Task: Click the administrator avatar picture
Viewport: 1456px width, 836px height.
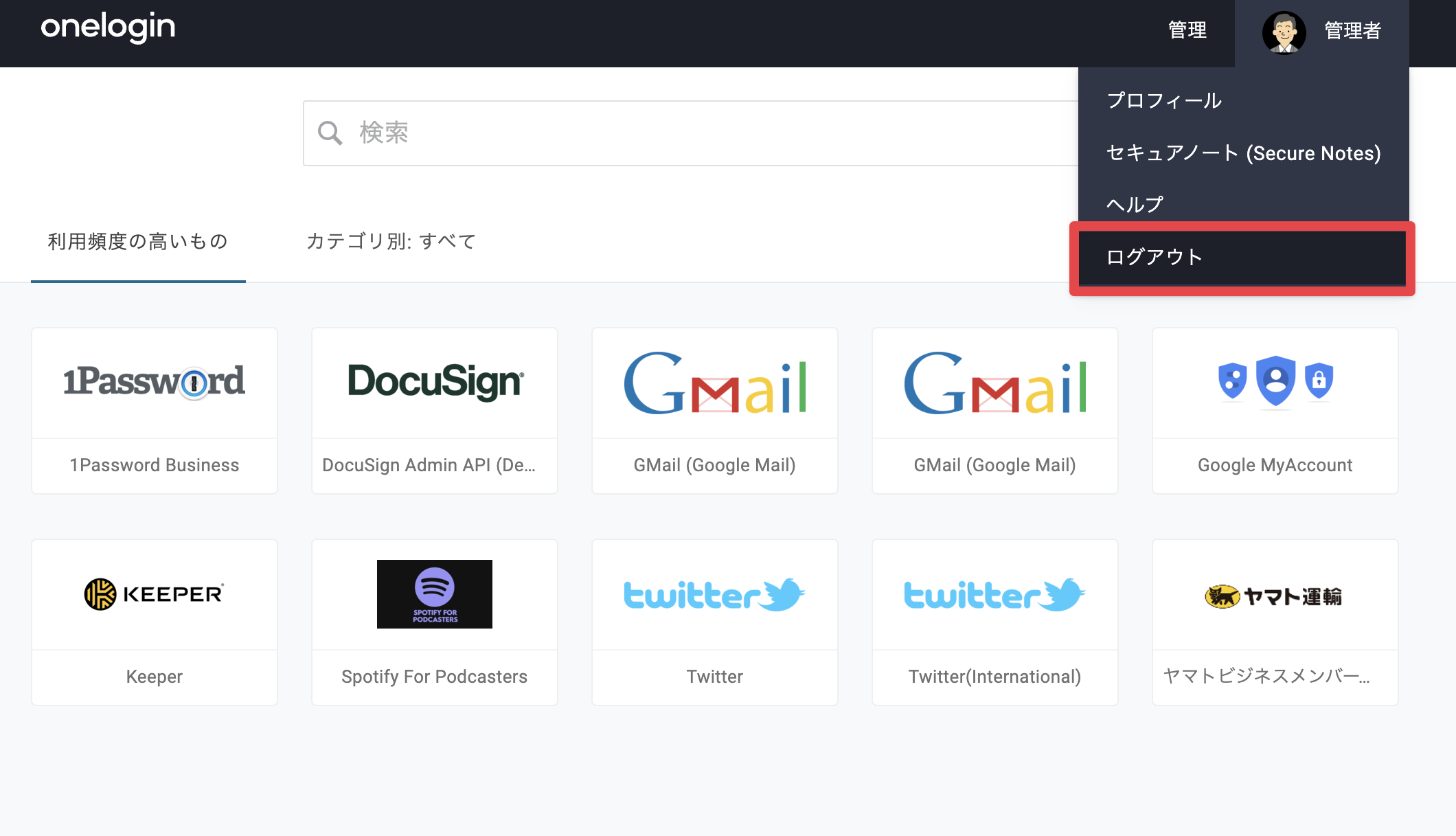Action: point(1284,32)
